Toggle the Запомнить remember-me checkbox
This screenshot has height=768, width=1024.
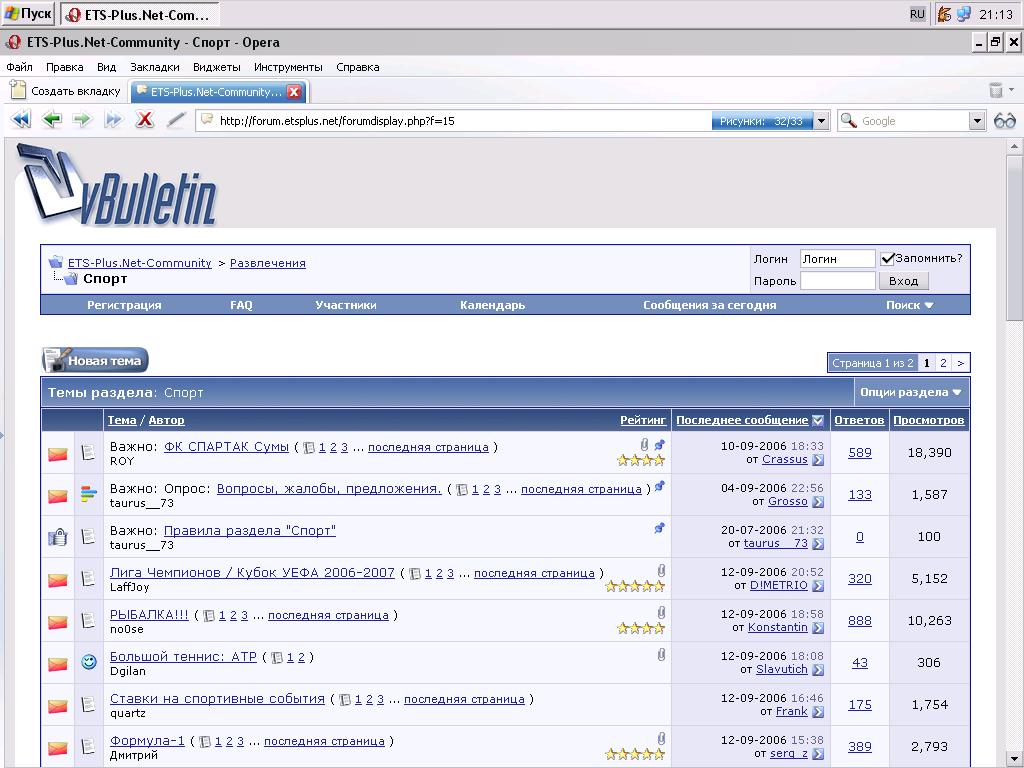click(887, 258)
